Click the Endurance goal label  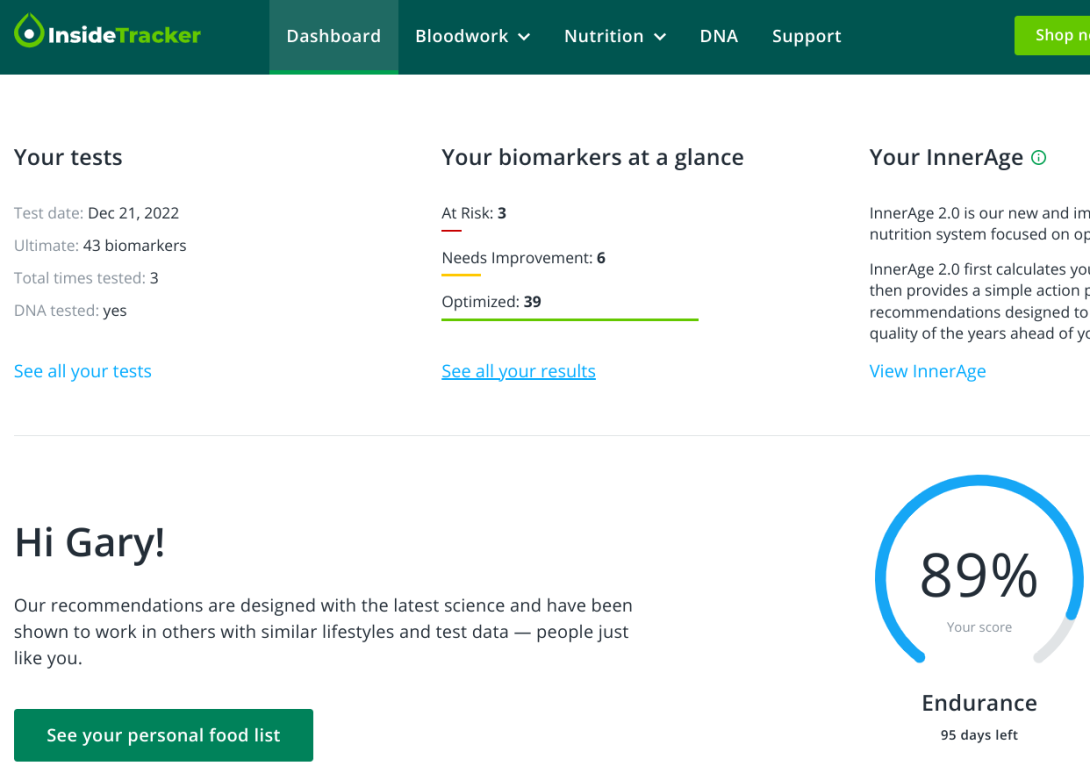click(x=978, y=703)
